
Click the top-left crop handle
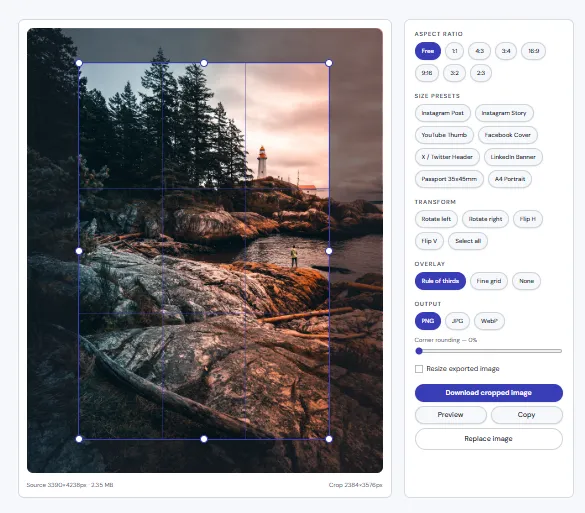[79, 63]
